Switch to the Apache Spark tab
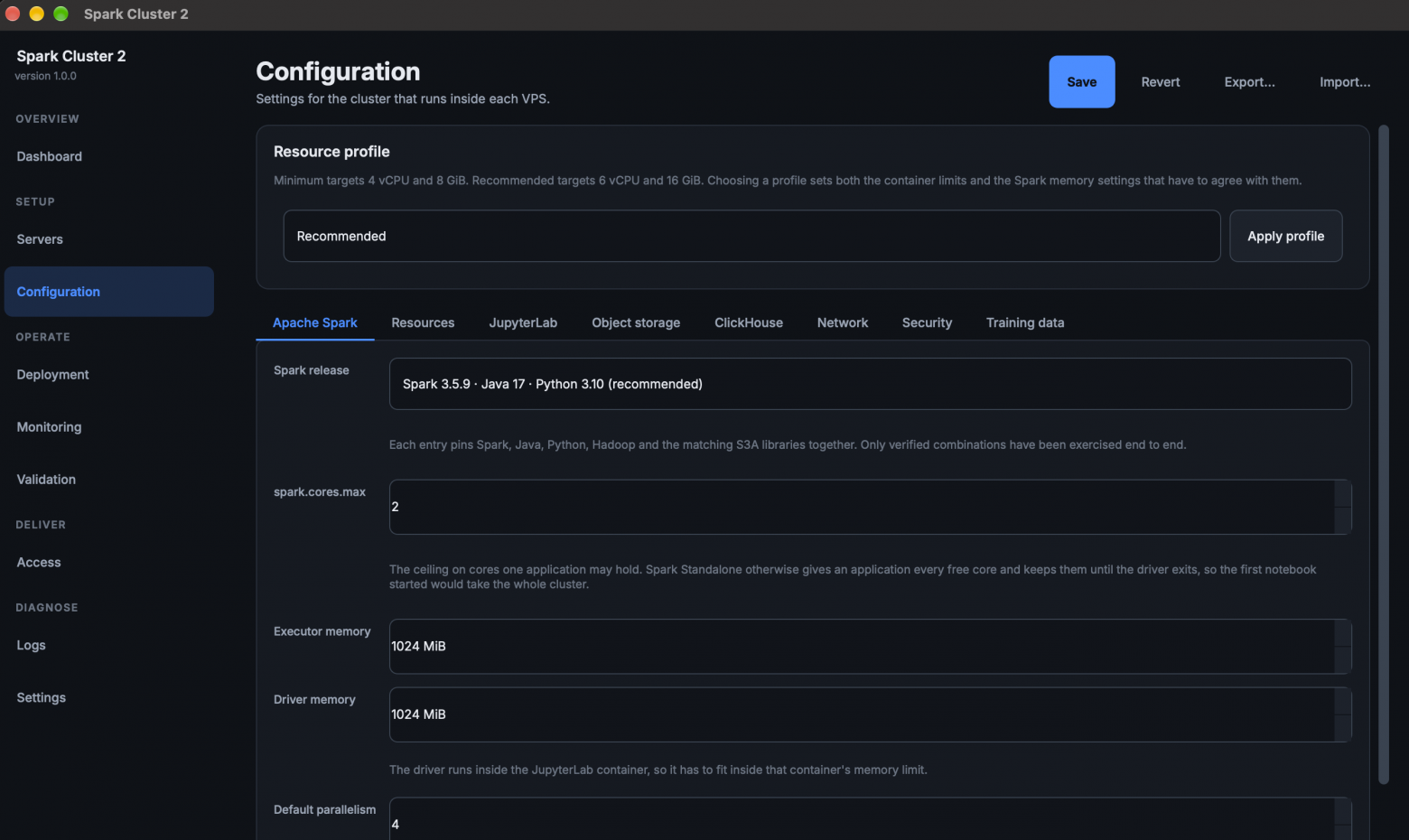Viewport: 1409px width, 840px height. pyautogui.click(x=315, y=323)
